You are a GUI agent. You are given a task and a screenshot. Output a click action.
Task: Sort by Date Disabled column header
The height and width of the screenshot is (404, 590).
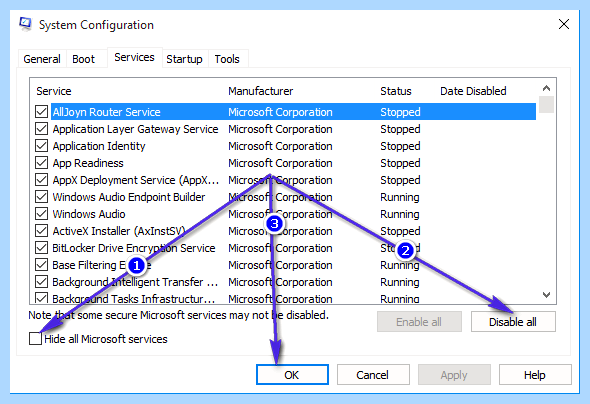[473, 91]
